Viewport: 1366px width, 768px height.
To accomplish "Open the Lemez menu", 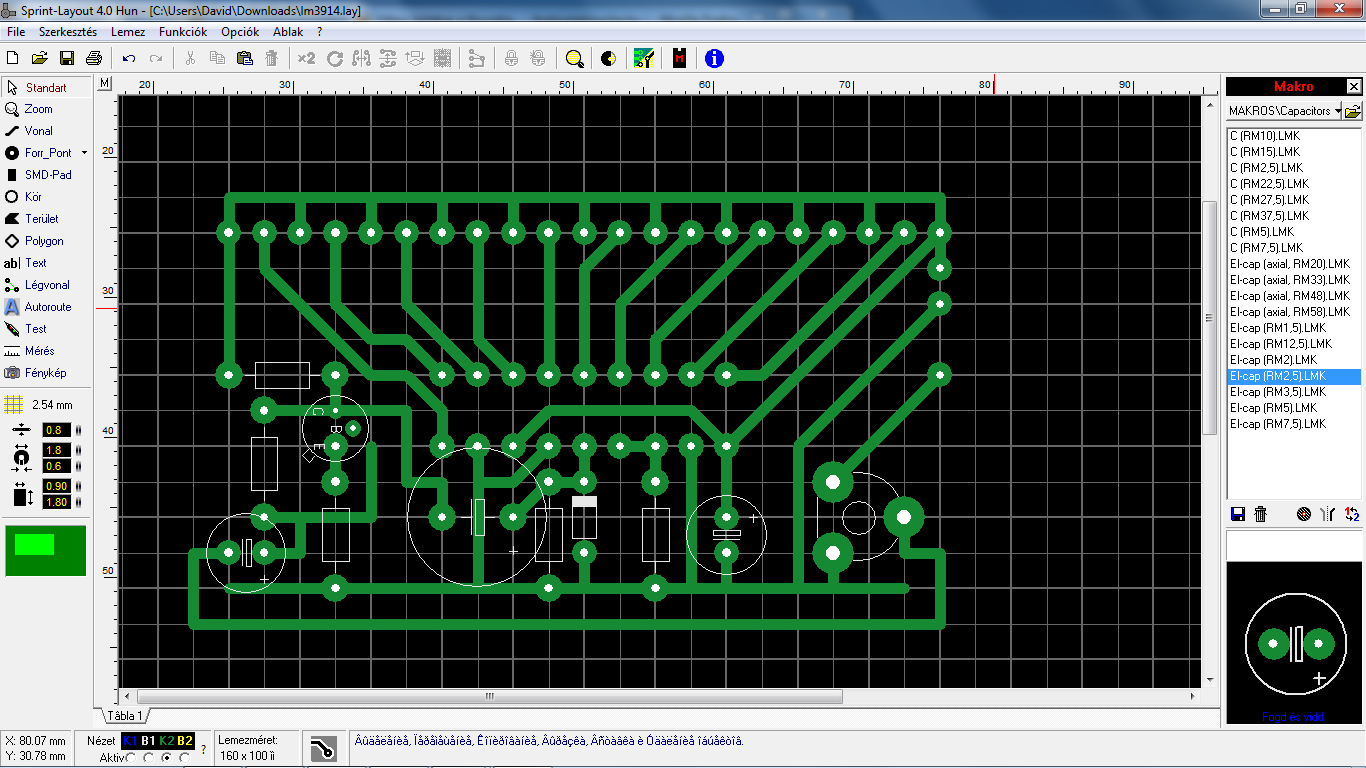I will [x=128, y=32].
